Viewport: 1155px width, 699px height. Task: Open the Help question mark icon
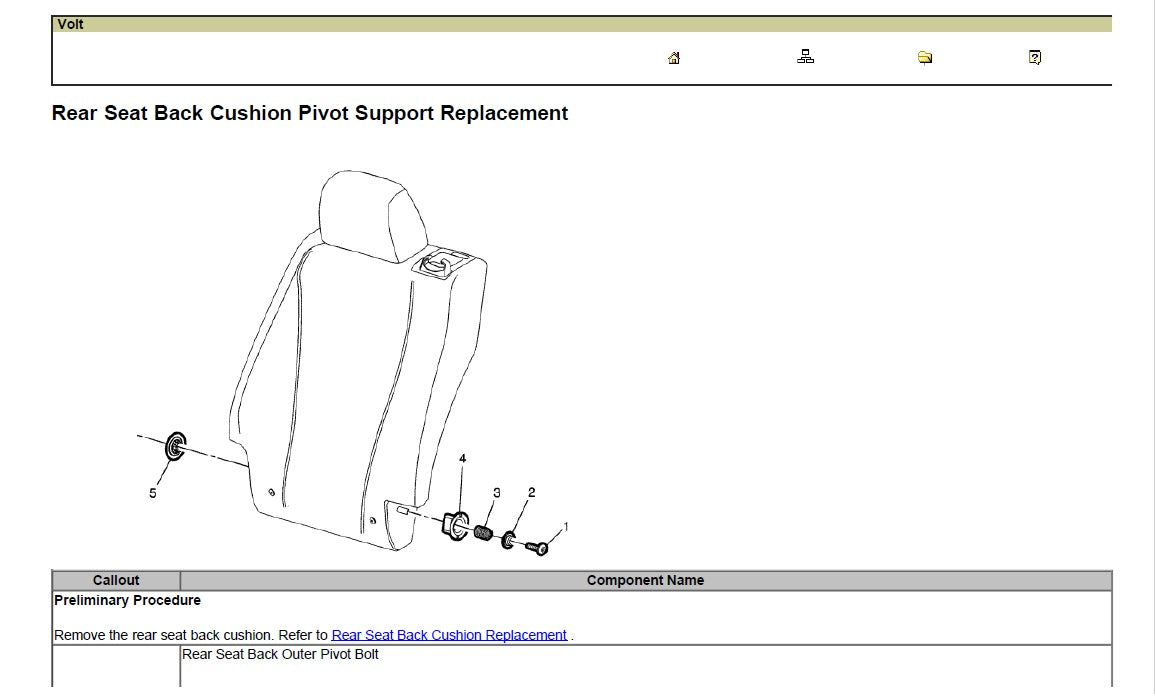tap(1034, 57)
